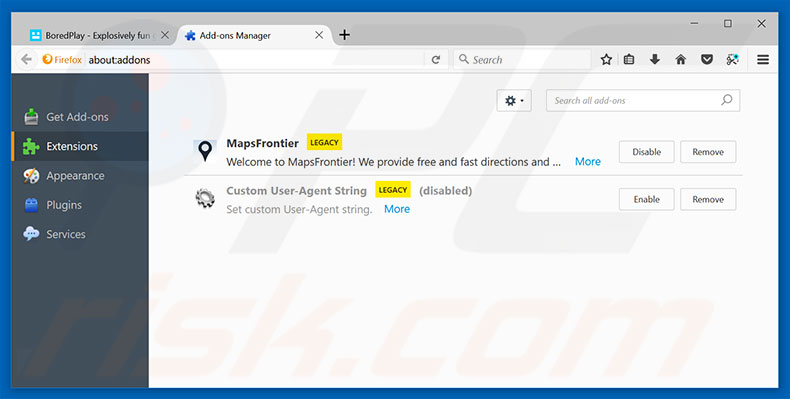Maximize the Firefox window
Screen dimensions: 790x399
point(728,23)
